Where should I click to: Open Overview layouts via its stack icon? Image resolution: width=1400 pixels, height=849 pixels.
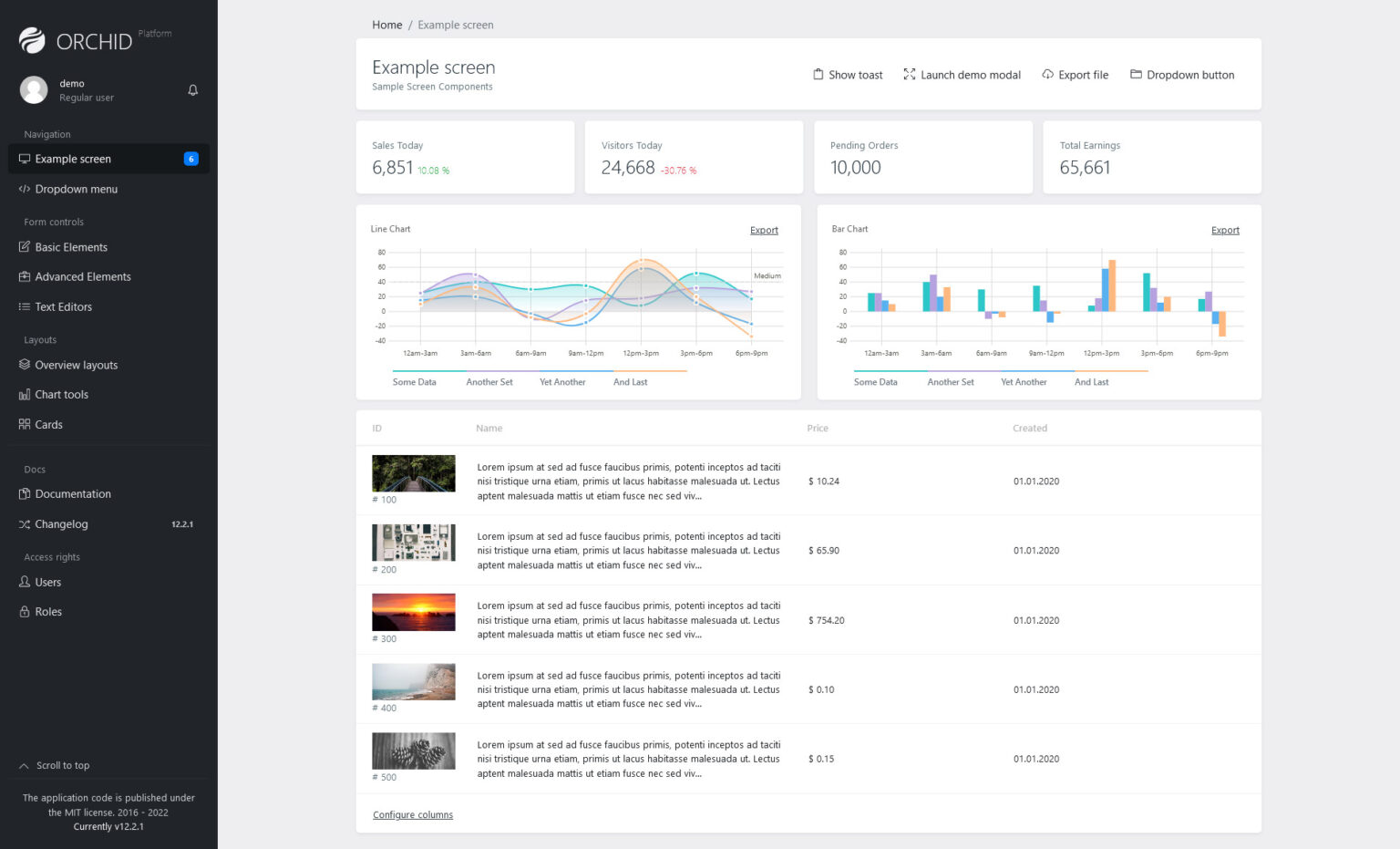pyautogui.click(x=25, y=365)
